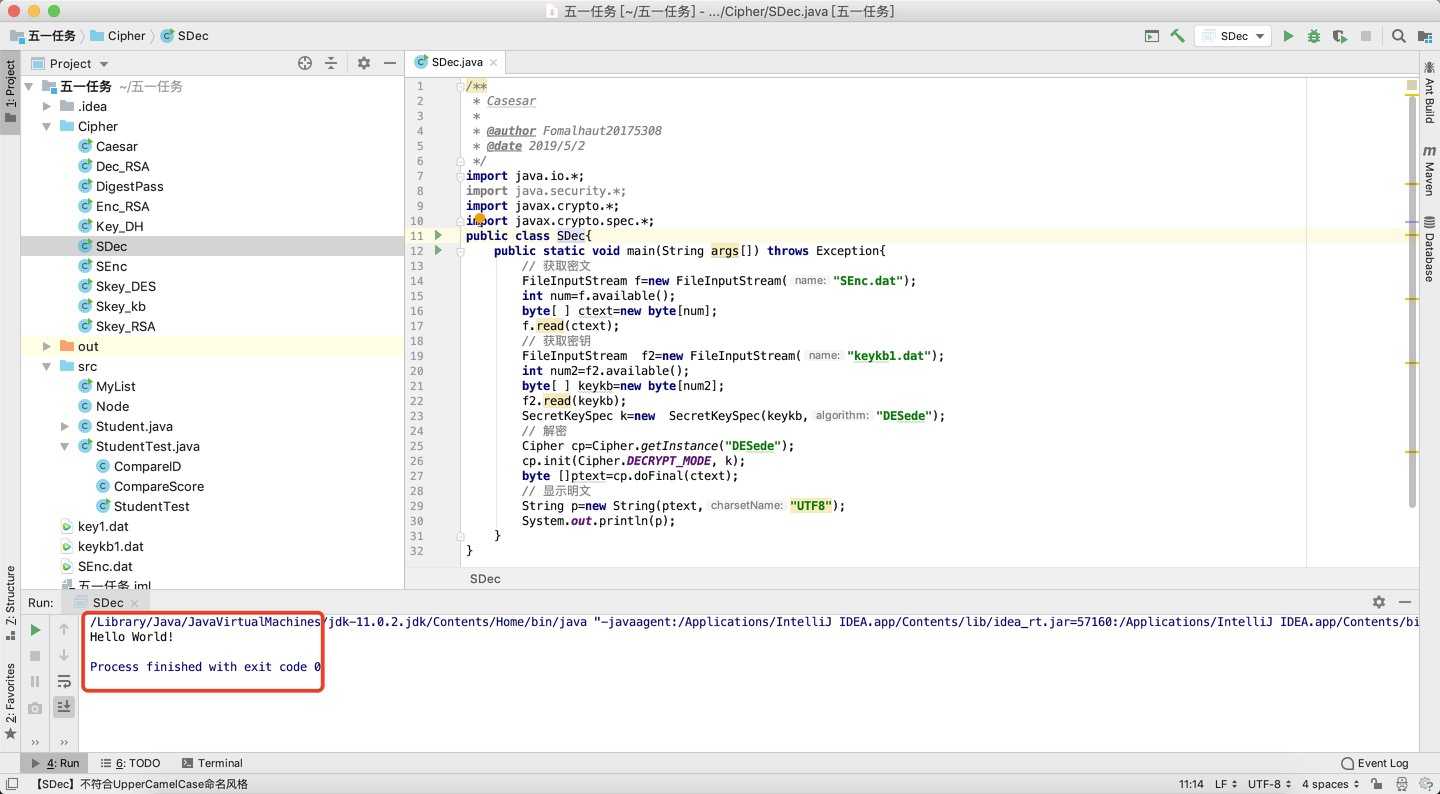Collapse the src folder

[46, 366]
